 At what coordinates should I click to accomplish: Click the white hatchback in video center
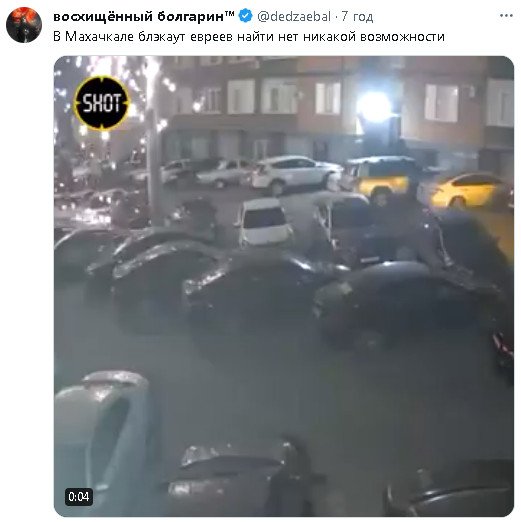[265, 221]
